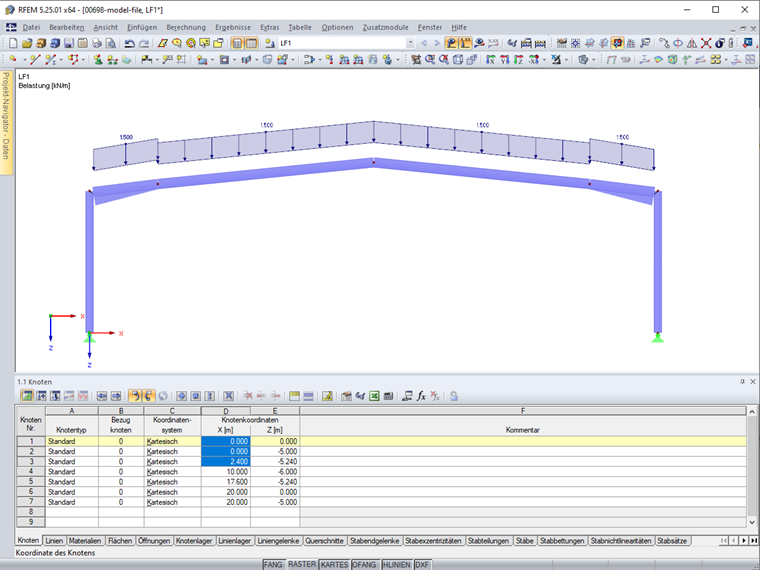Switch to the Querschnitte tab
The width and height of the screenshot is (760, 570).
tap(324, 540)
